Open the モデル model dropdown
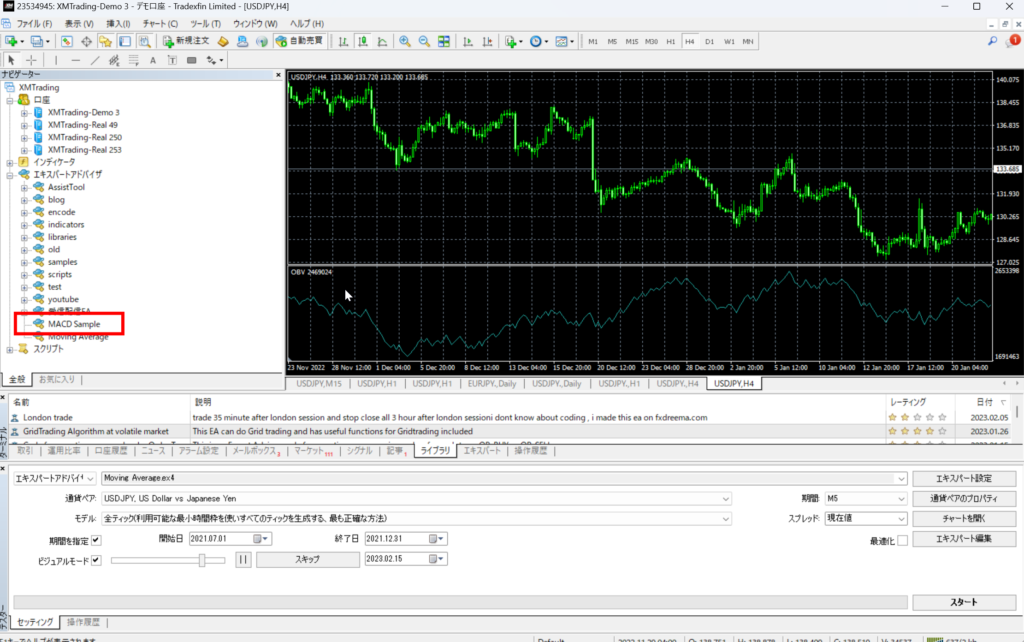The image size is (1024, 642). (725, 519)
